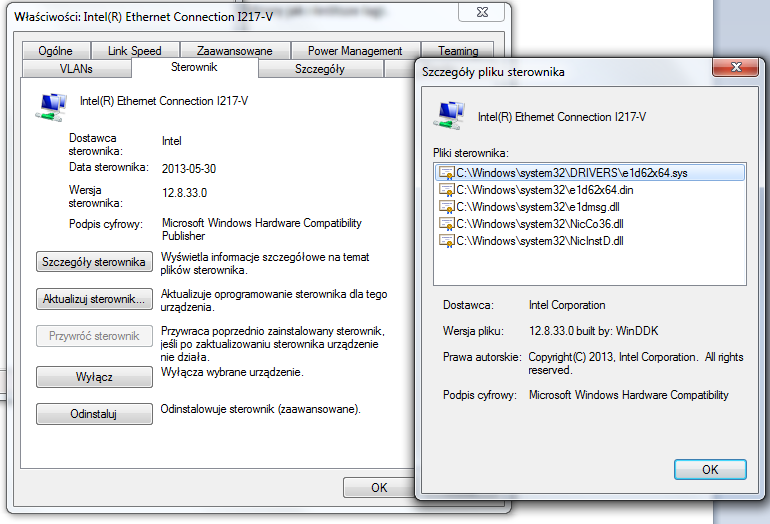Select the e1d62x64.din file row
This screenshot has width=770, height=524.
tap(589, 190)
